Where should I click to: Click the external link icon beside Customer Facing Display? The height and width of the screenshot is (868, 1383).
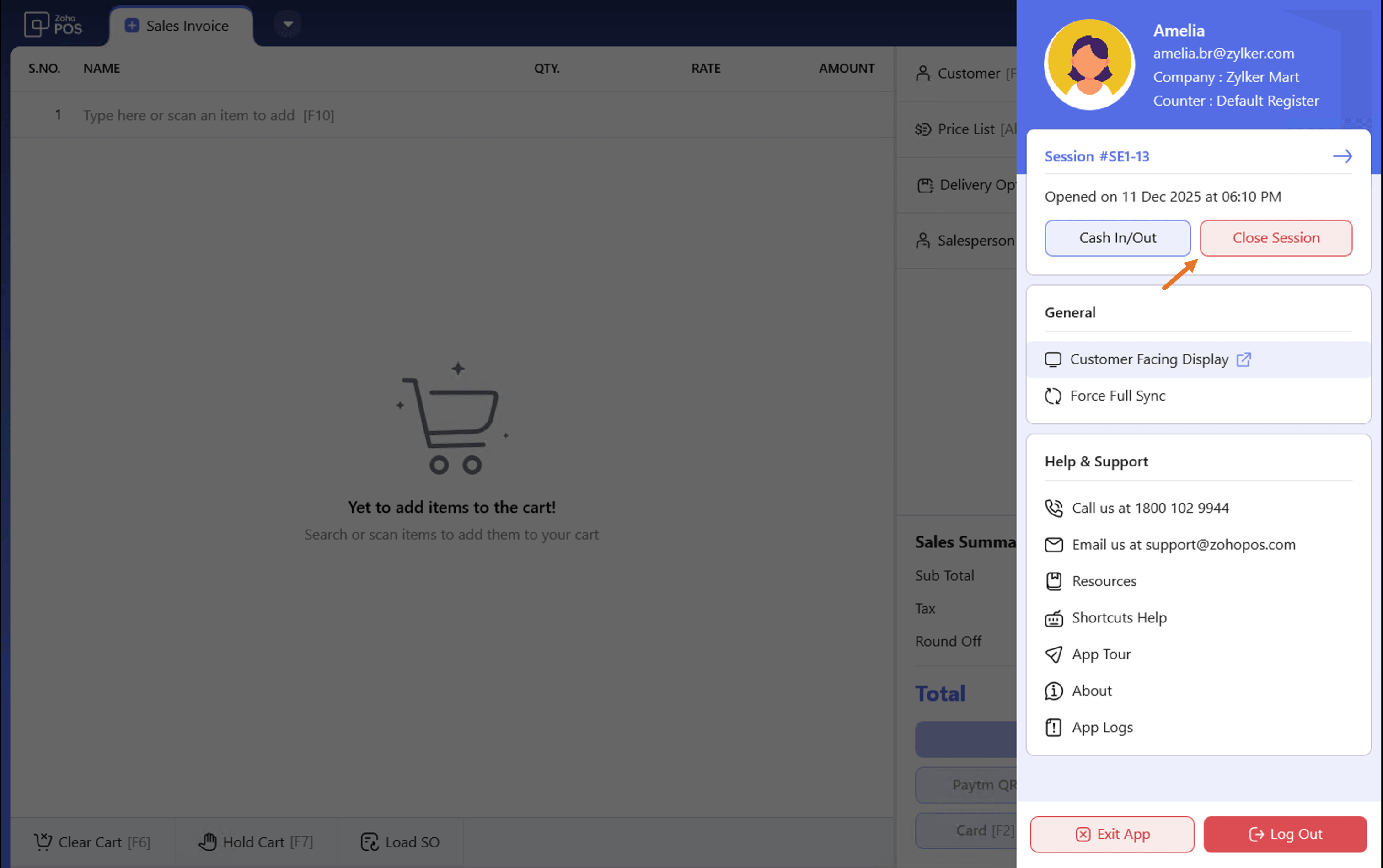1244,359
